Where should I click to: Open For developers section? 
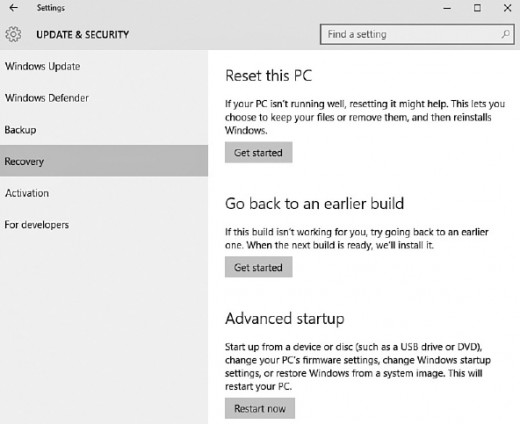coord(104,225)
